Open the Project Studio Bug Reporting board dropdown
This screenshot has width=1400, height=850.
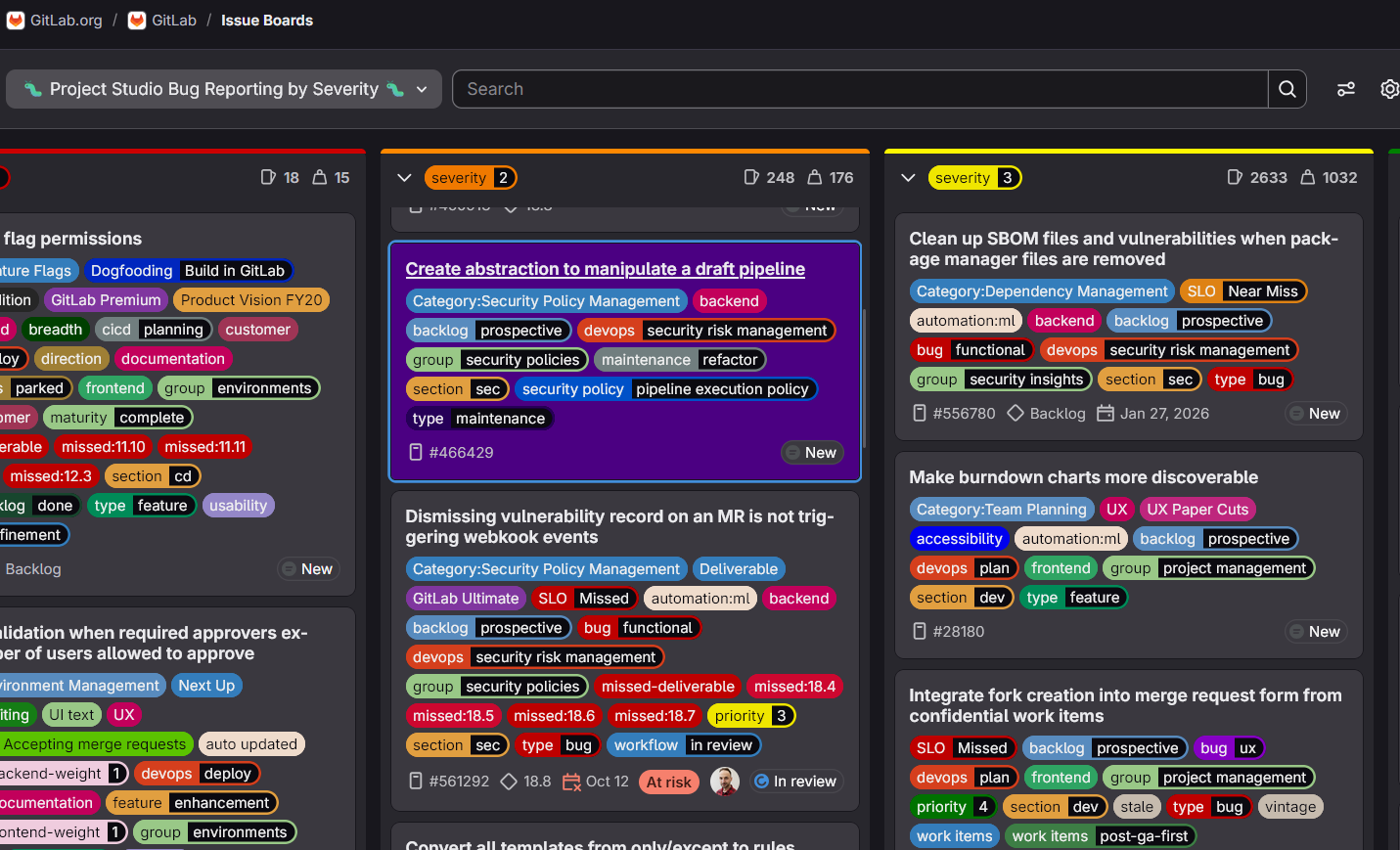coord(224,89)
